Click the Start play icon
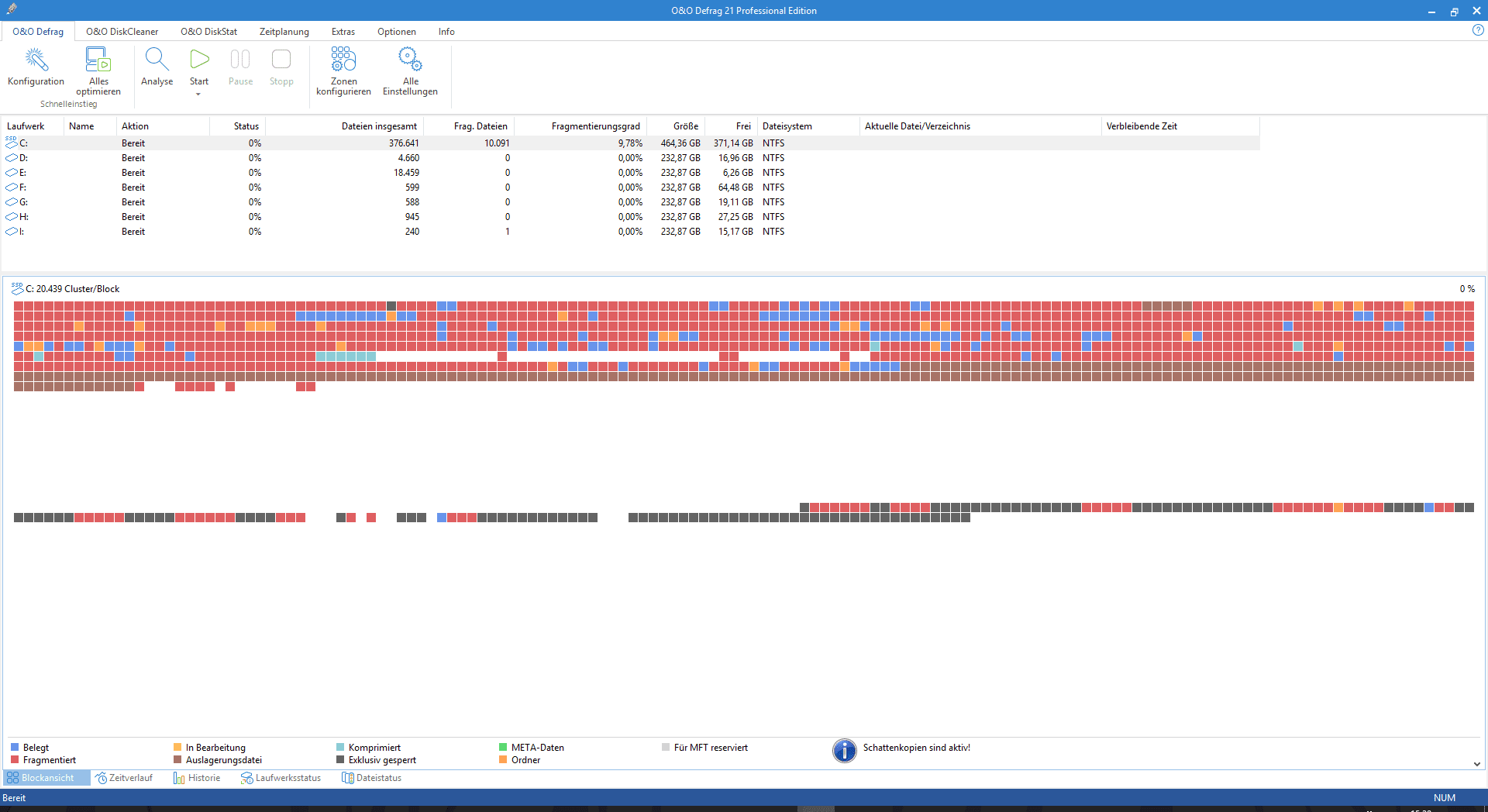 click(199, 60)
